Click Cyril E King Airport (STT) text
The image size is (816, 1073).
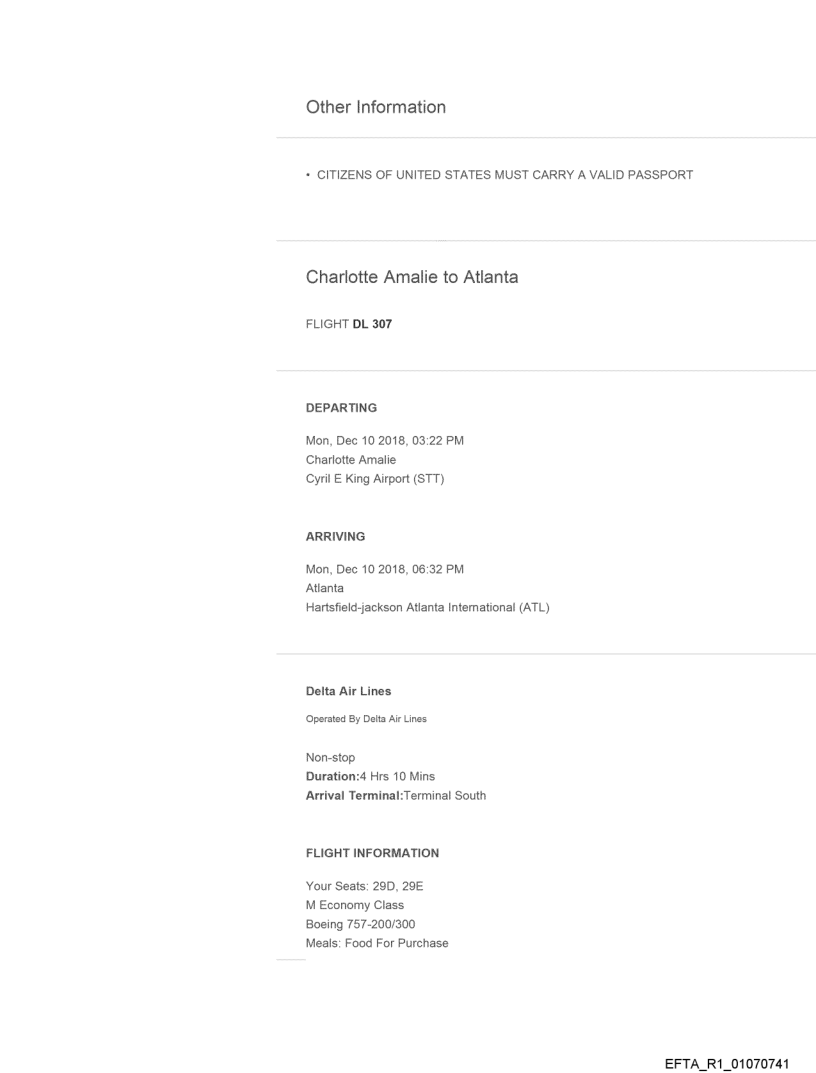coord(375,477)
